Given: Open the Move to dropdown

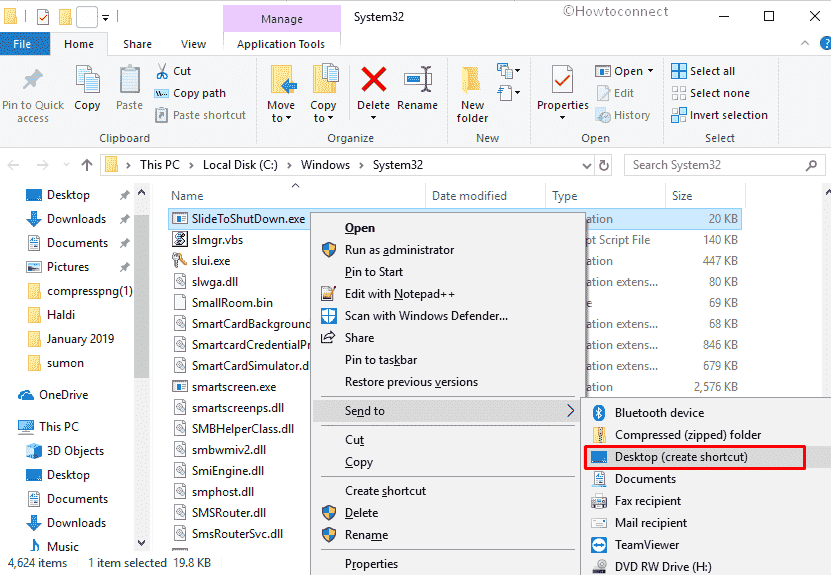Looking at the screenshot, I should tap(281, 111).
